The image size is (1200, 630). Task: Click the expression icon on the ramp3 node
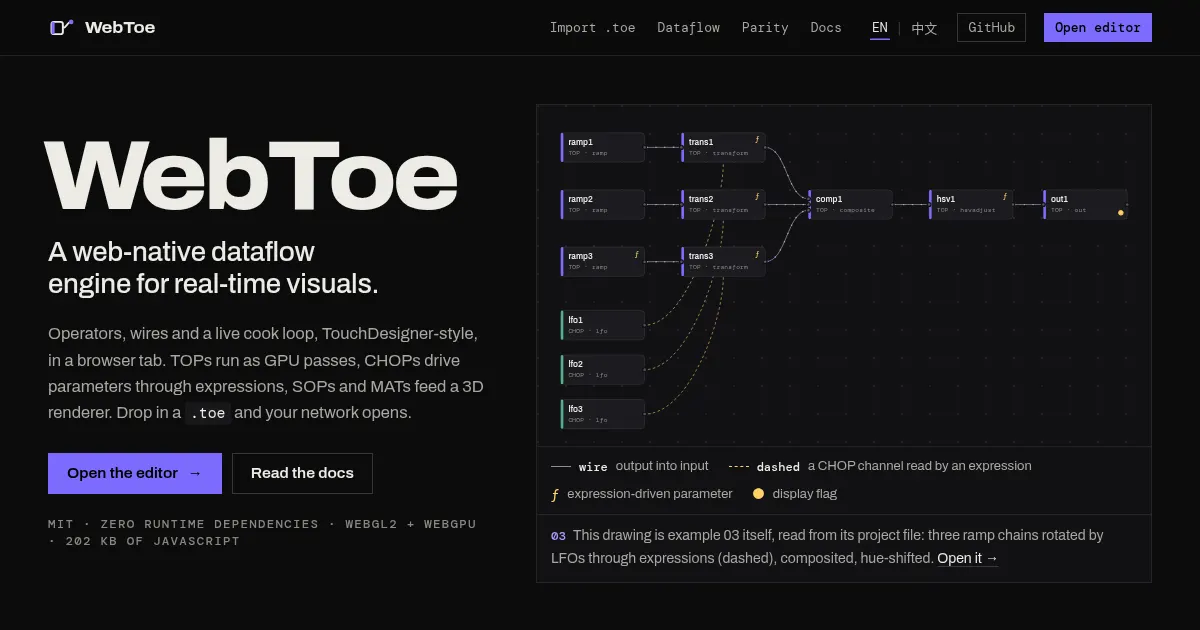coord(636,254)
